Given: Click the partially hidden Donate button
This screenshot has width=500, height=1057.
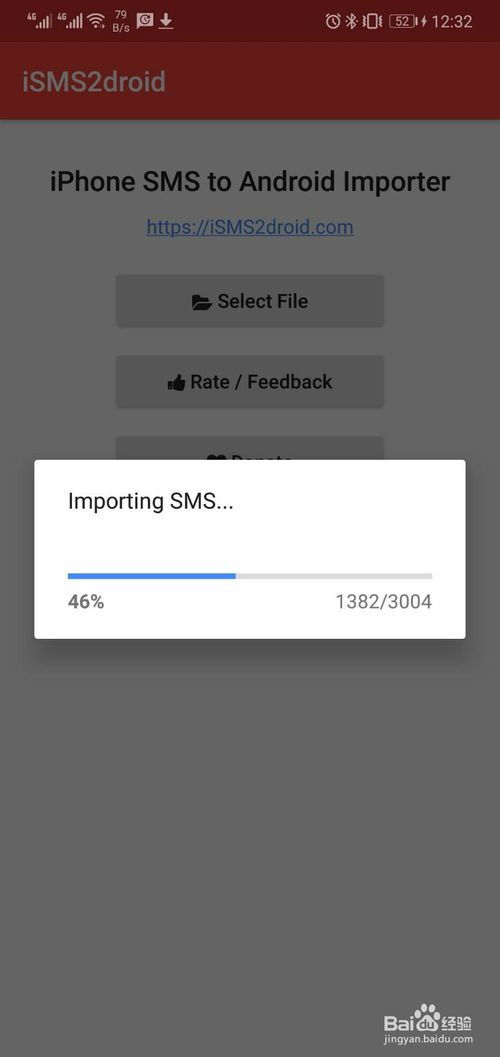Looking at the screenshot, I should pos(250,448).
